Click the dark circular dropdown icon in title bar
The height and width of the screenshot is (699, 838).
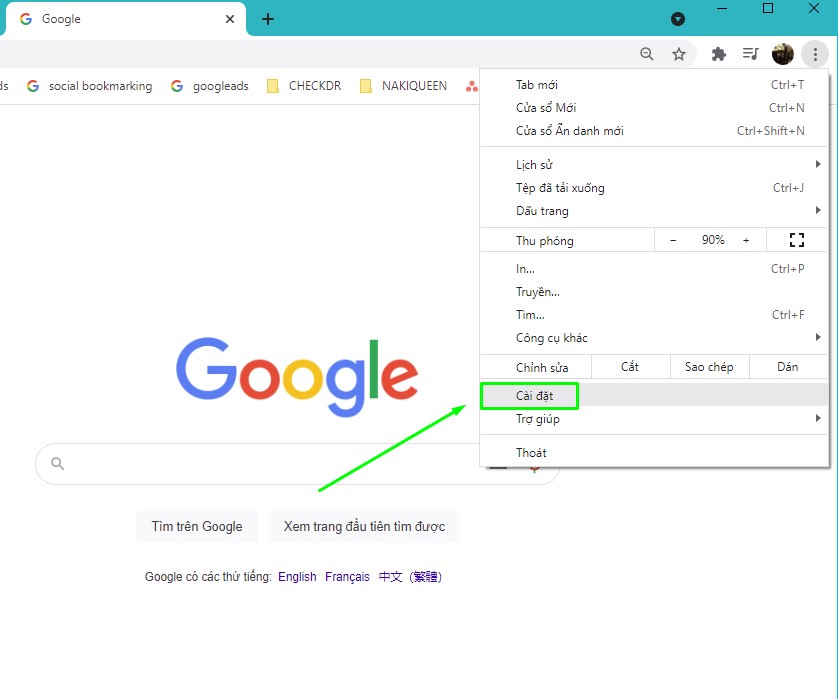[678, 19]
